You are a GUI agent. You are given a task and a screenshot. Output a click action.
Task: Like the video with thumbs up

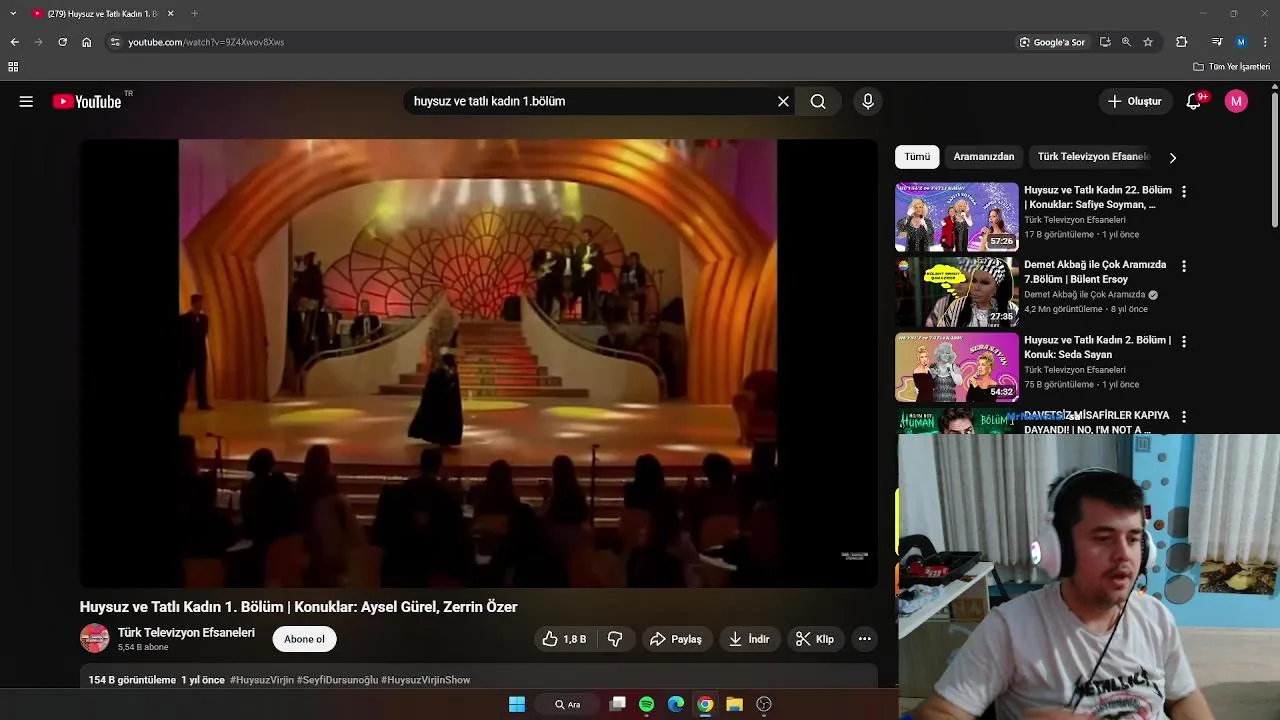coord(564,639)
